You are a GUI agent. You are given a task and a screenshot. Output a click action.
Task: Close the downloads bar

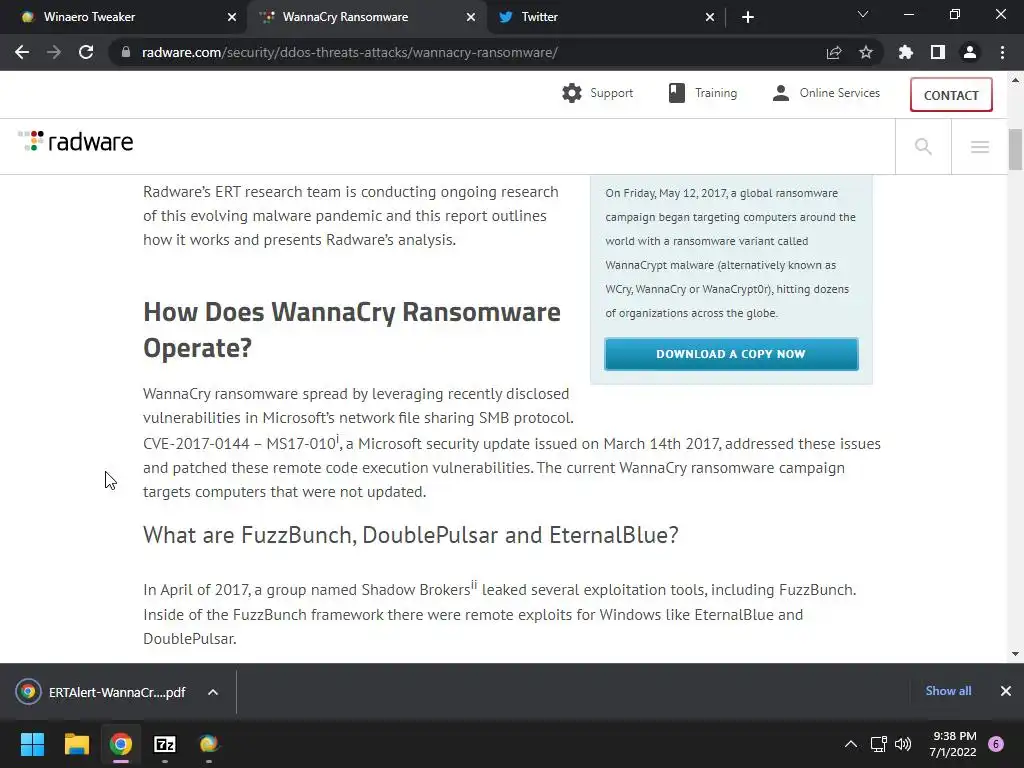pyautogui.click(x=1006, y=691)
